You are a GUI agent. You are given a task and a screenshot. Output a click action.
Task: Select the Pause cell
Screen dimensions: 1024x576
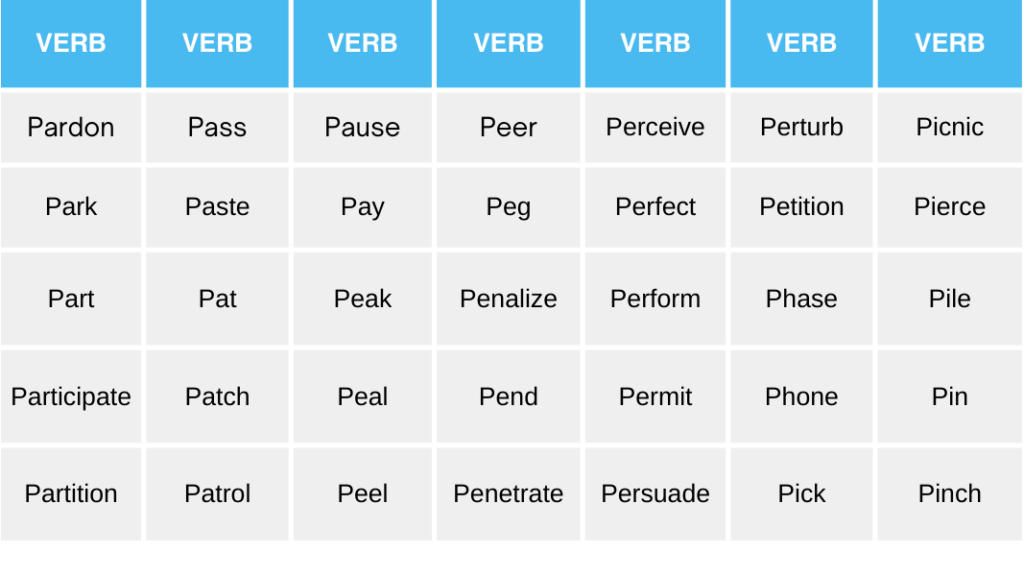point(362,127)
